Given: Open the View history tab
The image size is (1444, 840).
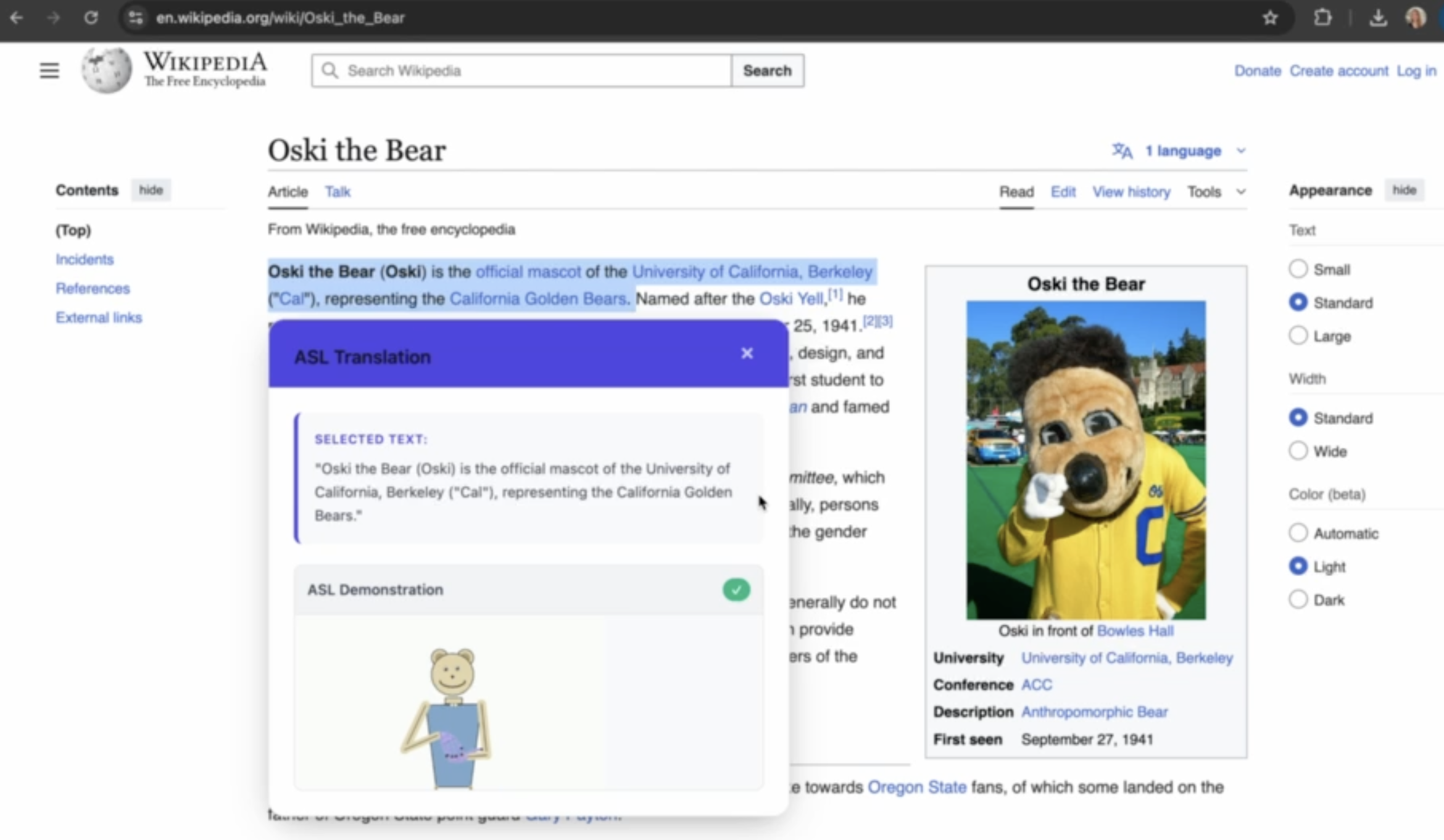Looking at the screenshot, I should 1131,192.
